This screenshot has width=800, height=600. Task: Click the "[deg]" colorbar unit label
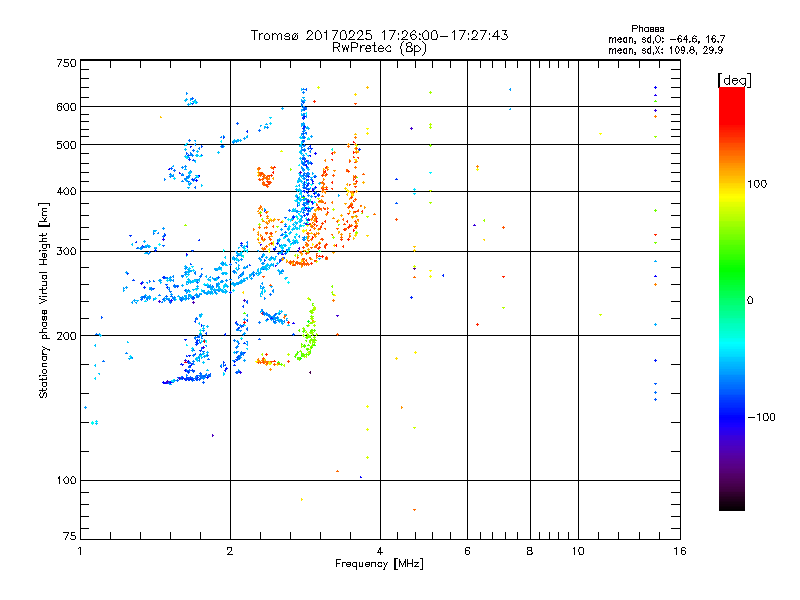(x=734, y=80)
